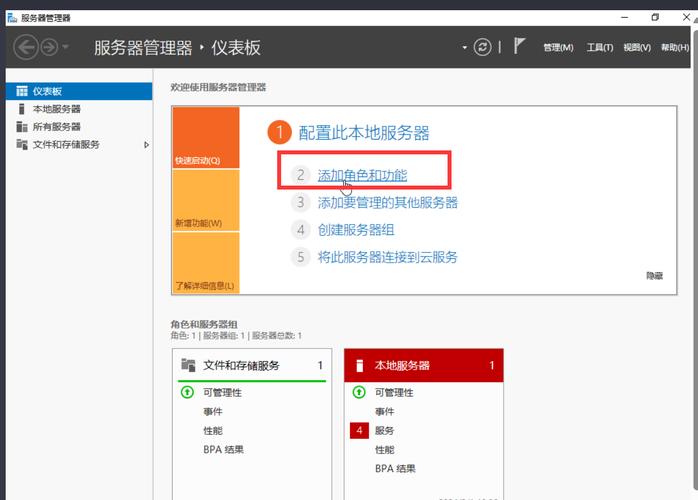Click 将此服务器连接到云服务 link
Screen dimensions: 698x500
tap(387, 257)
